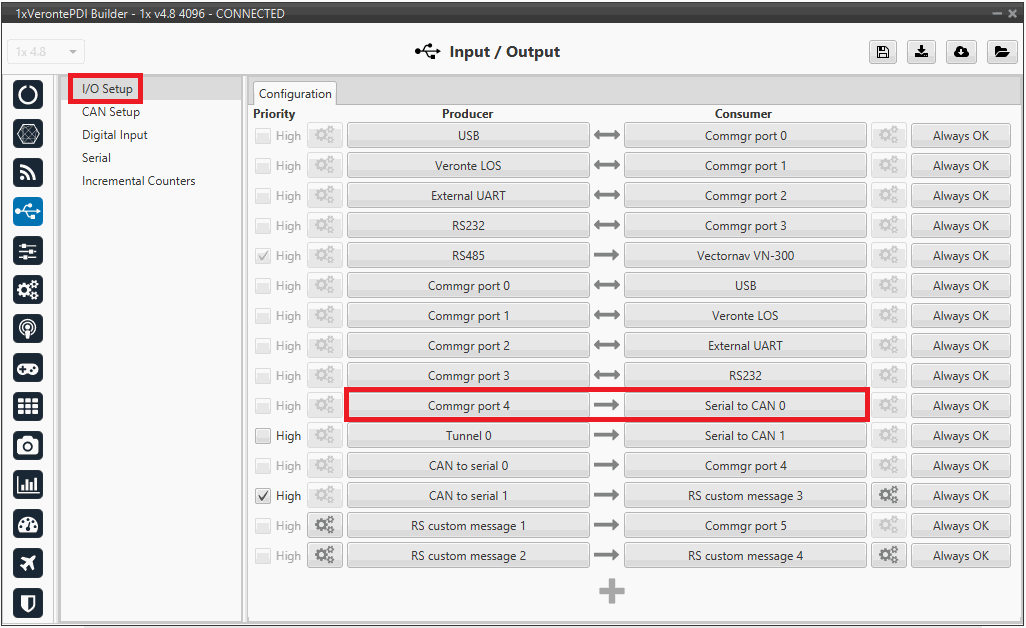The height and width of the screenshot is (628, 1026).
Task: Open the airplane icon section in the sidebar
Action: (28, 563)
